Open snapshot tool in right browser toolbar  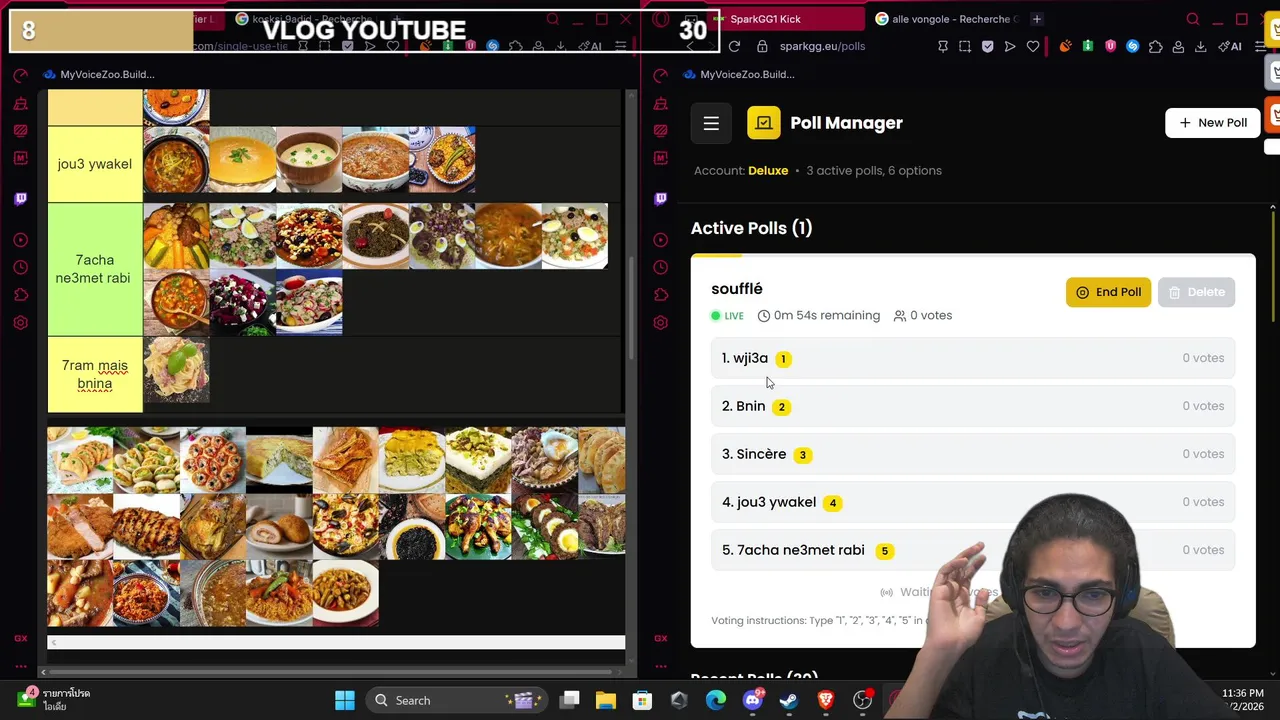click(x=965, y=46)
